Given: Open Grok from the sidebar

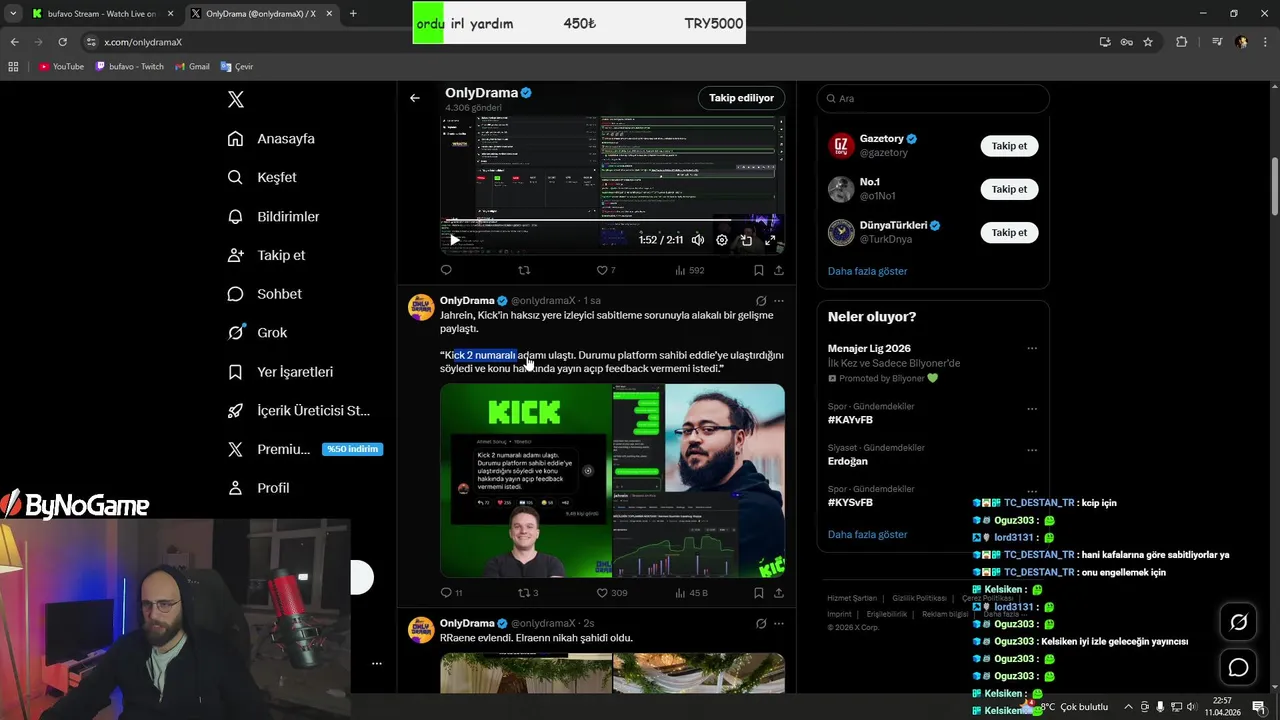Looking at the screenshot, I should pos(257,333).
